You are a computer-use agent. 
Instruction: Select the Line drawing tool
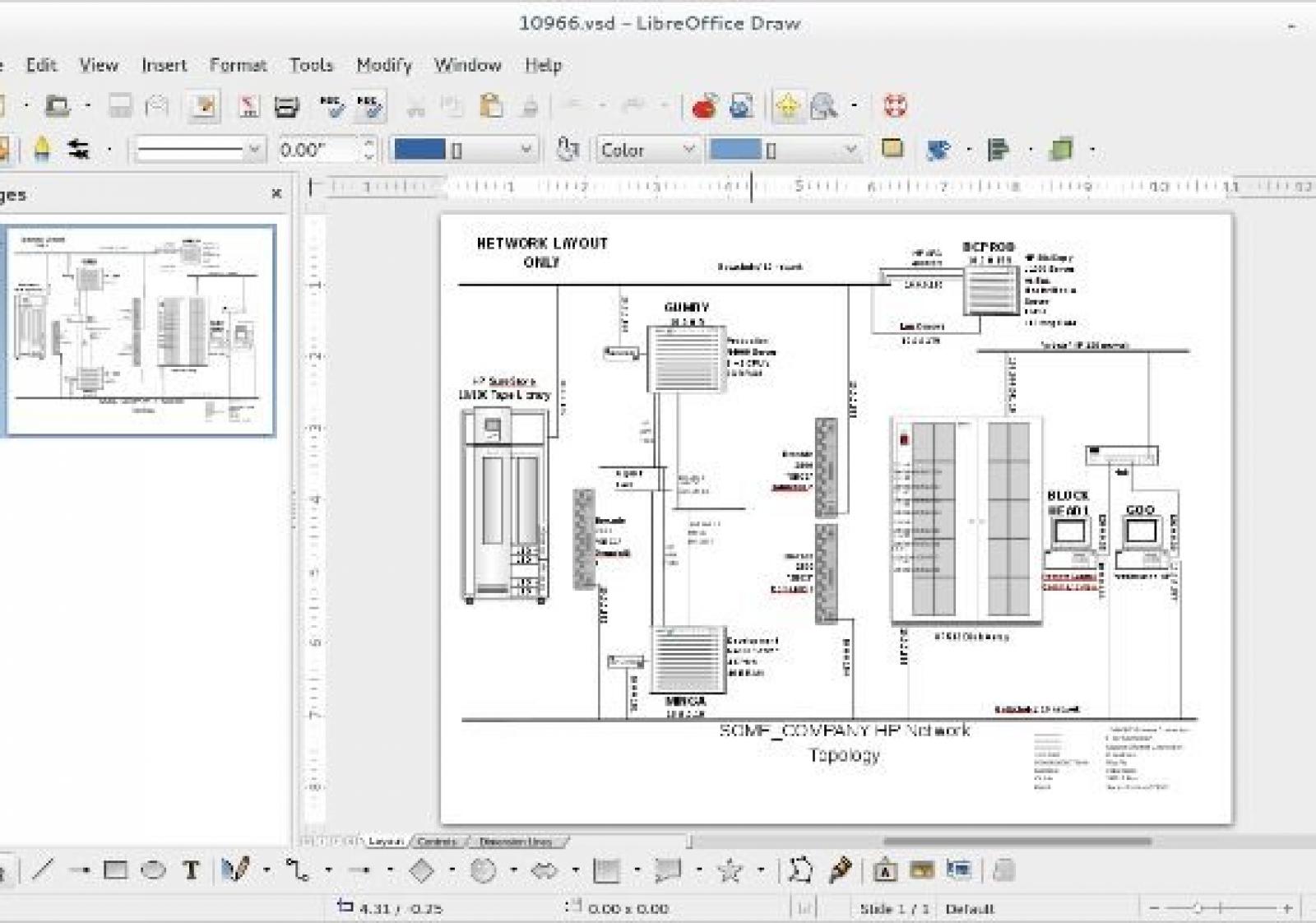coord(43,870)
